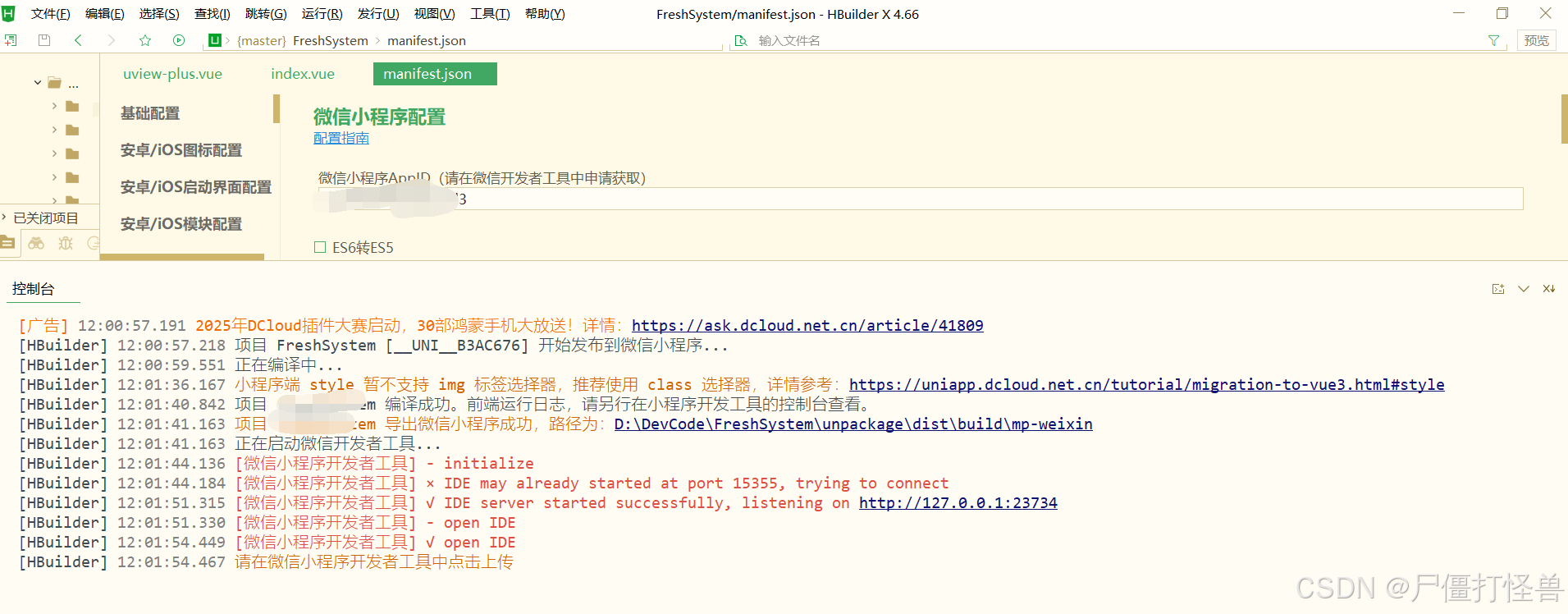Click the FreshSystem breadcrumb item
1568x614 pixels.
pos(331,40)
